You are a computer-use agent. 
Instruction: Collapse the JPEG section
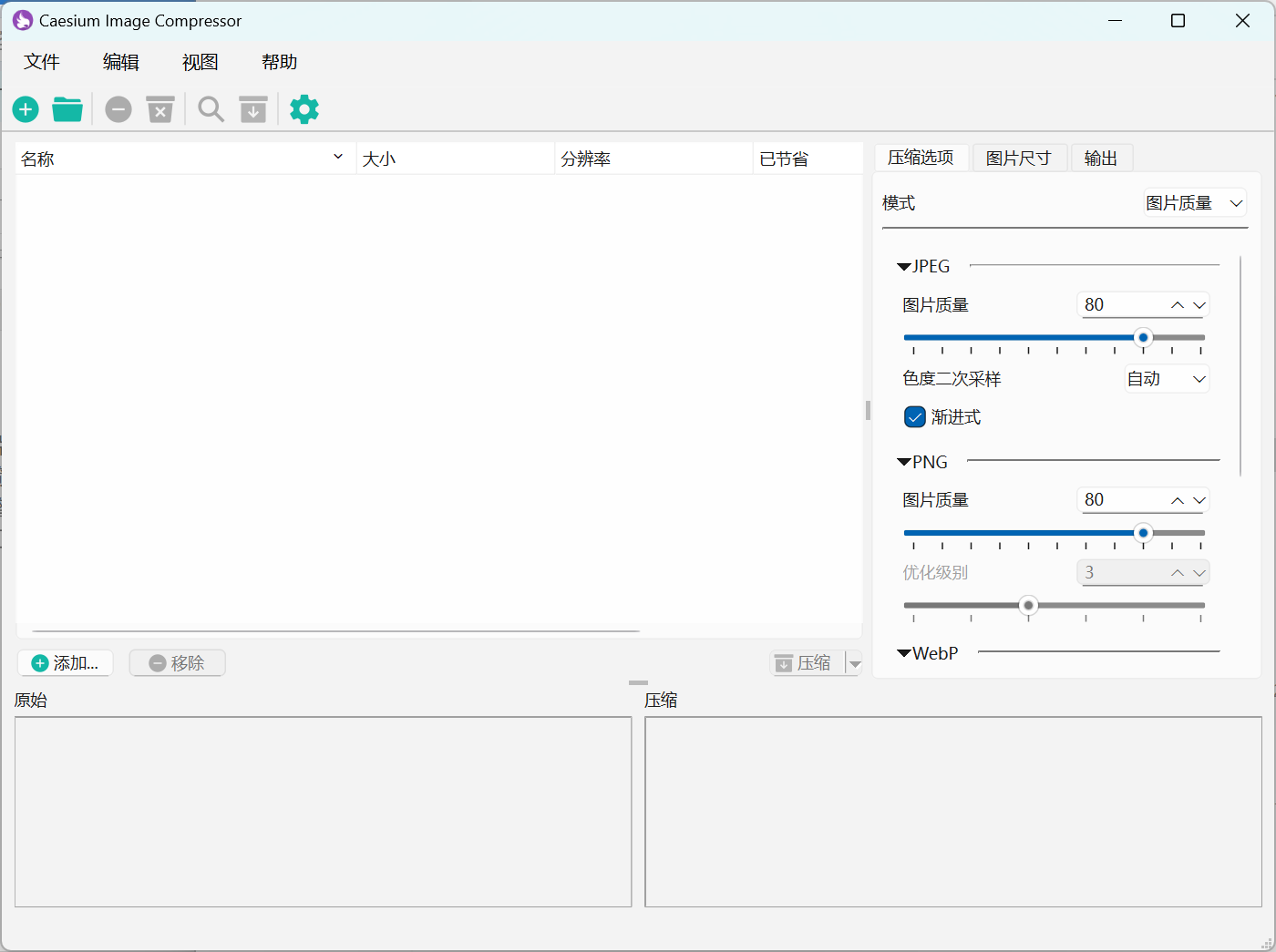click(x=904, y=267)
